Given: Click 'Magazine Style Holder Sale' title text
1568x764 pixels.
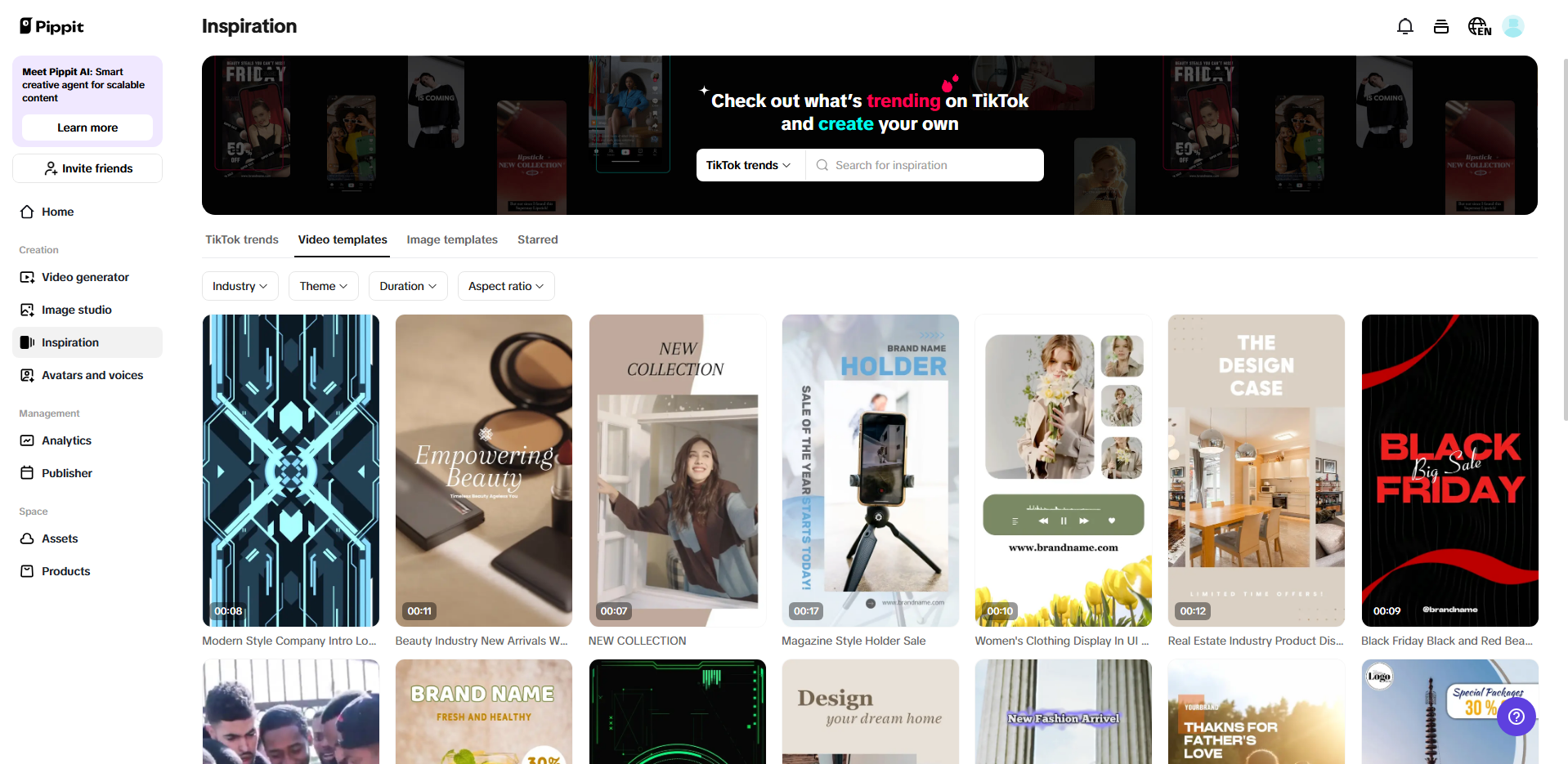Looking at the screenshot, I should 853,641.
